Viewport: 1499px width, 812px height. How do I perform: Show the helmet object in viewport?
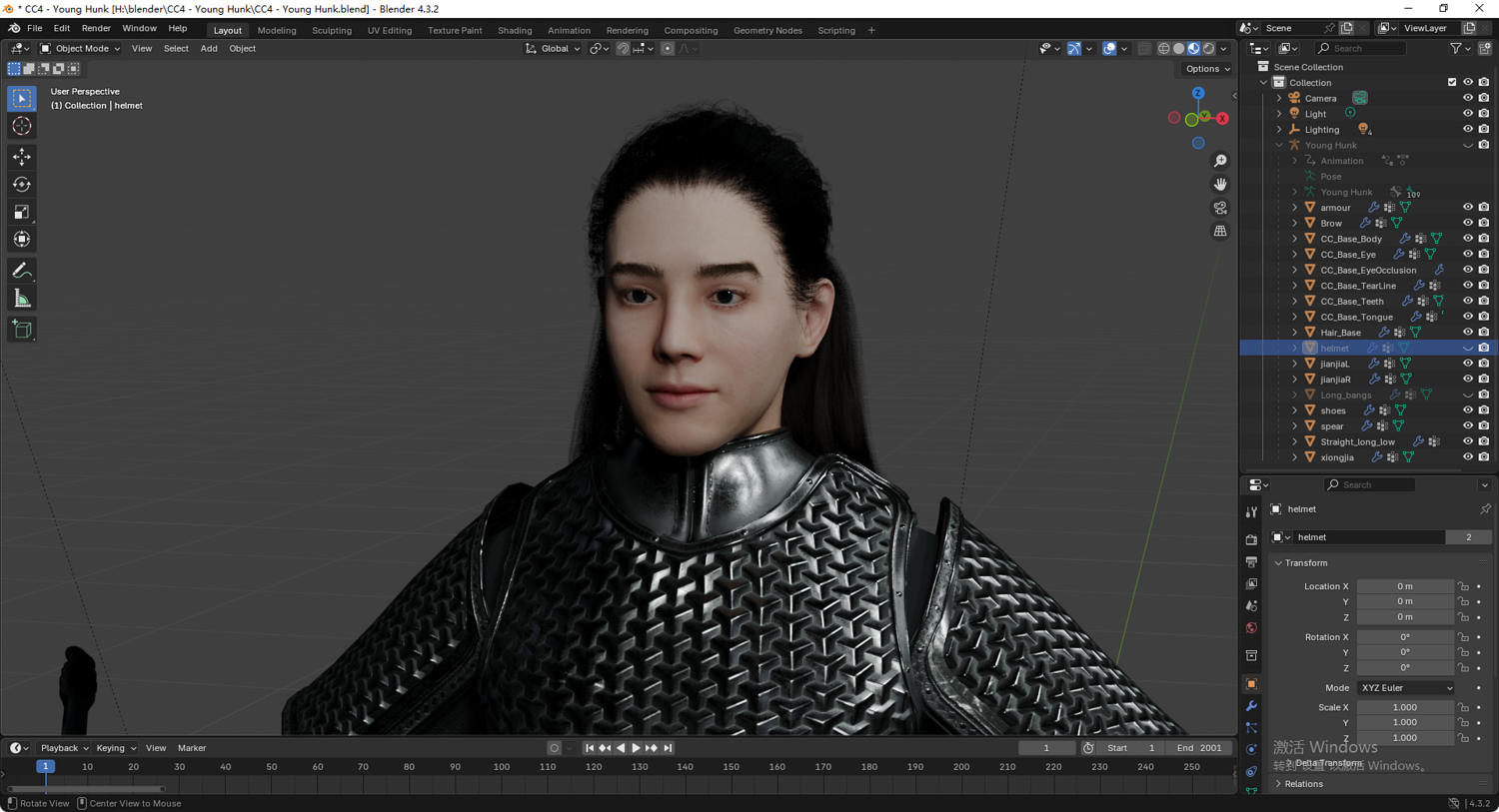[x=1468, y=349]
